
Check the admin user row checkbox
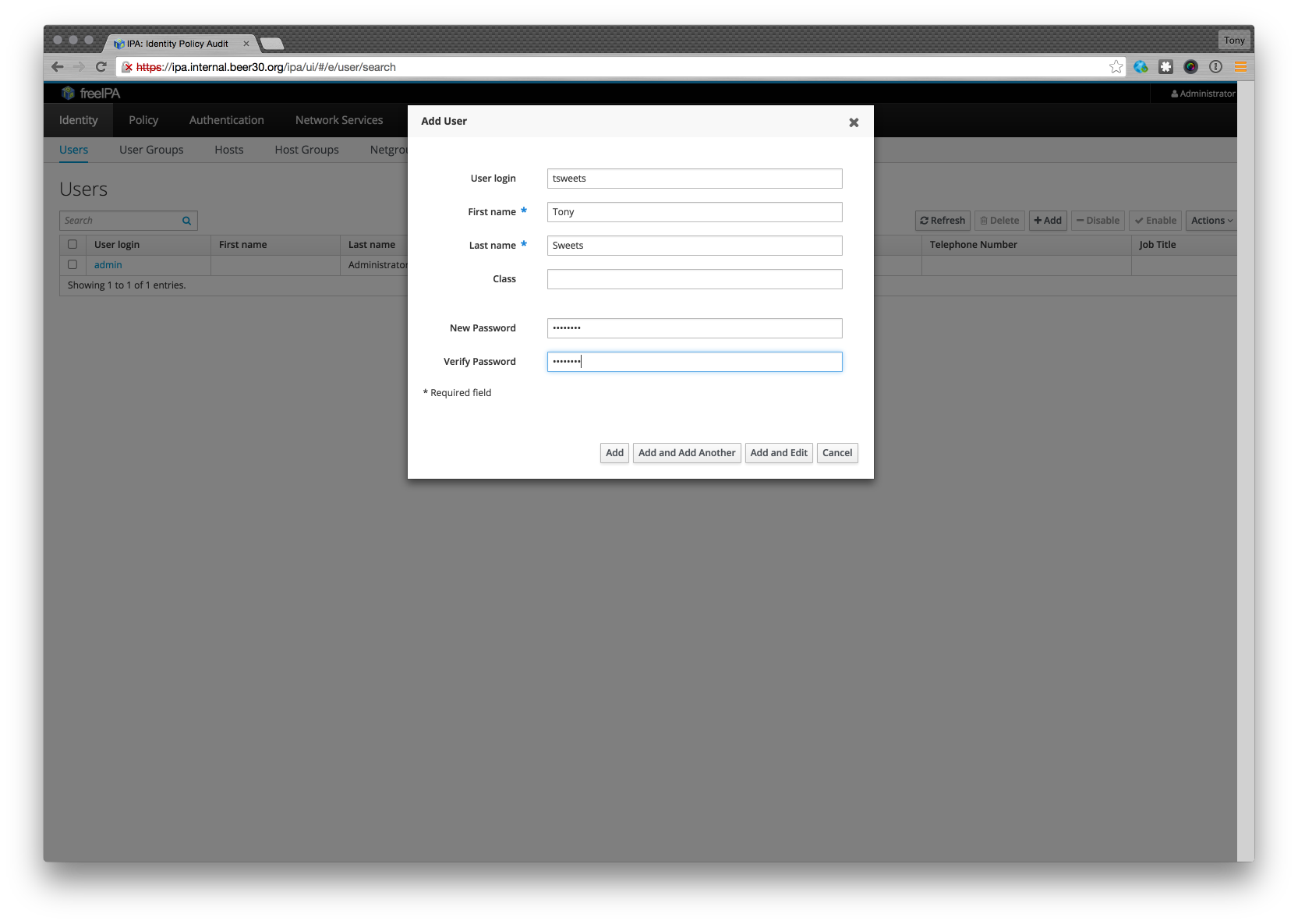(x=73, y=265)
